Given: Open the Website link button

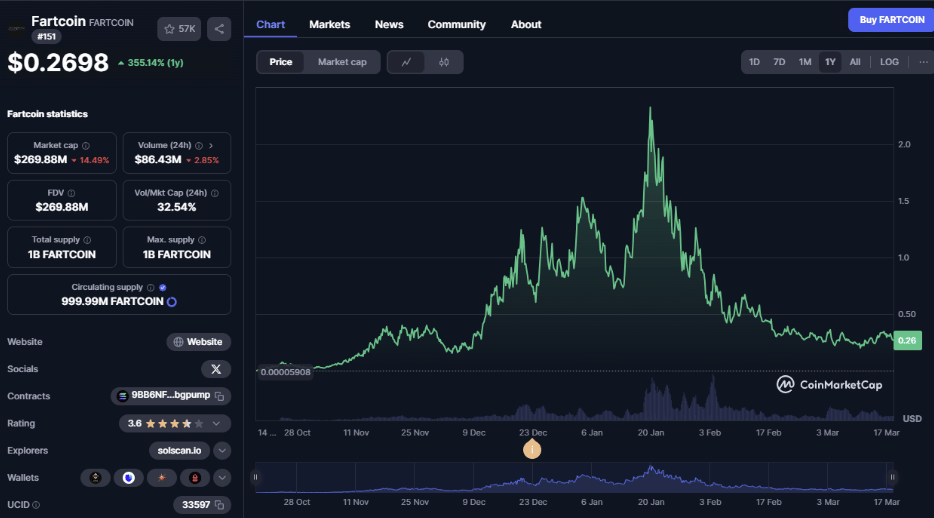Looking at the screenshot, I should [x=198, y=342].
